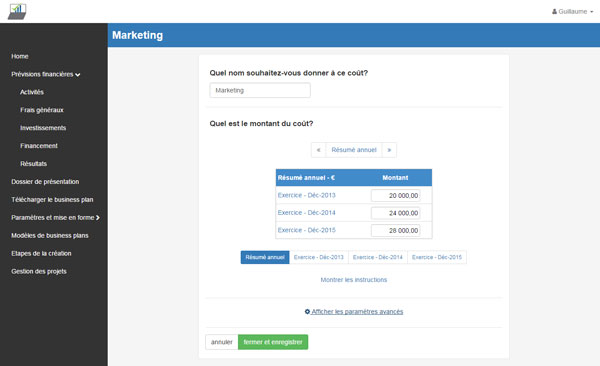Switch to Exercice - Déc-2013 tab
The width and height of the screenshot is (600, 366).
(x=319, y=257)
